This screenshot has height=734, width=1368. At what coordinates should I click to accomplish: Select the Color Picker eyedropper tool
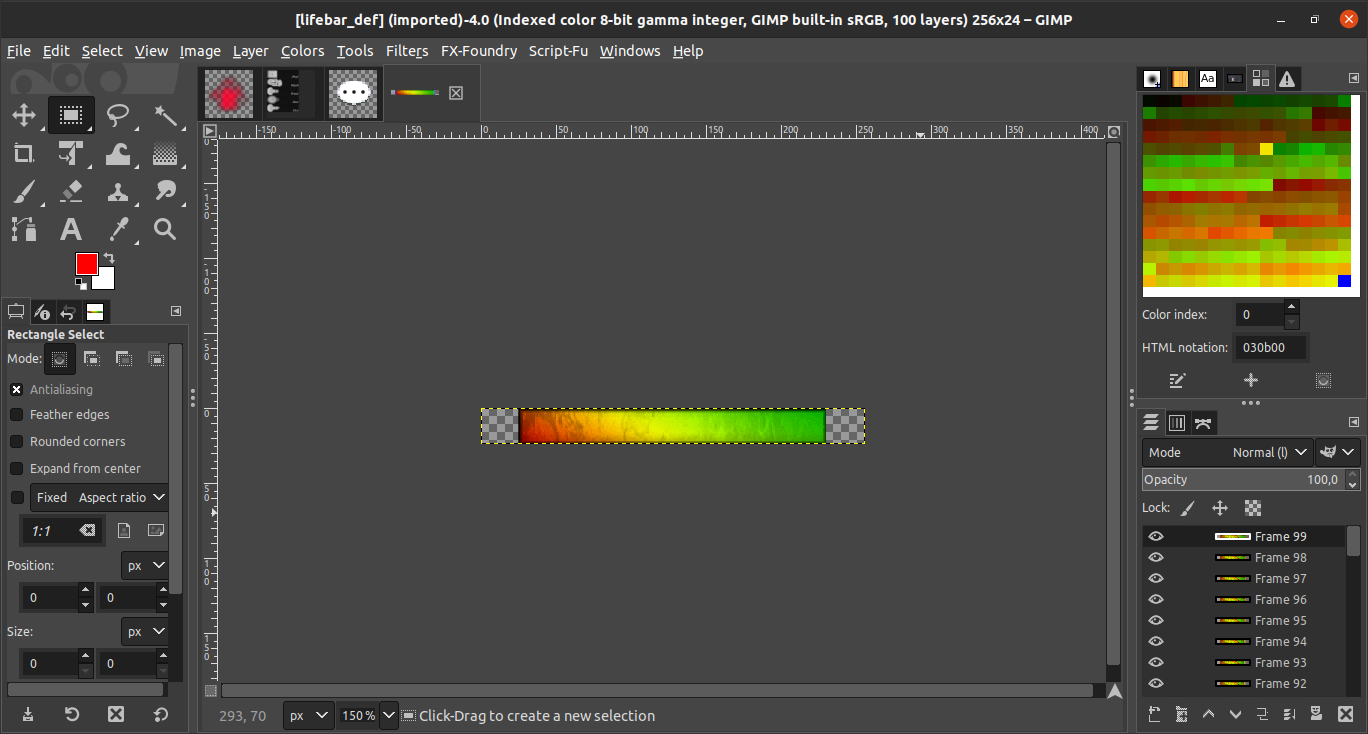click(118, 229)
